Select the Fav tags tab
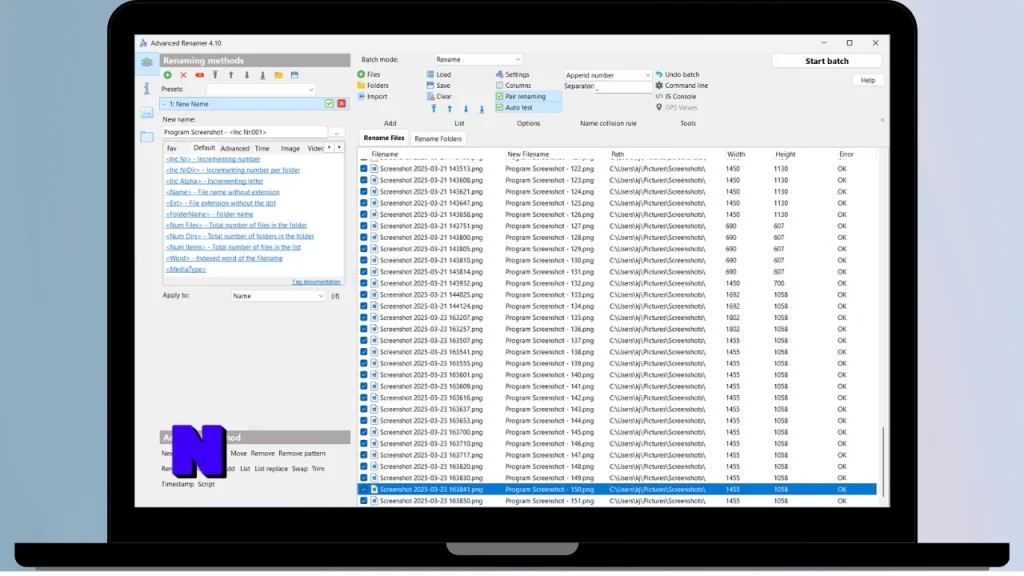Viewport: 1024px width, 576px height. click(x=172, y=149)
